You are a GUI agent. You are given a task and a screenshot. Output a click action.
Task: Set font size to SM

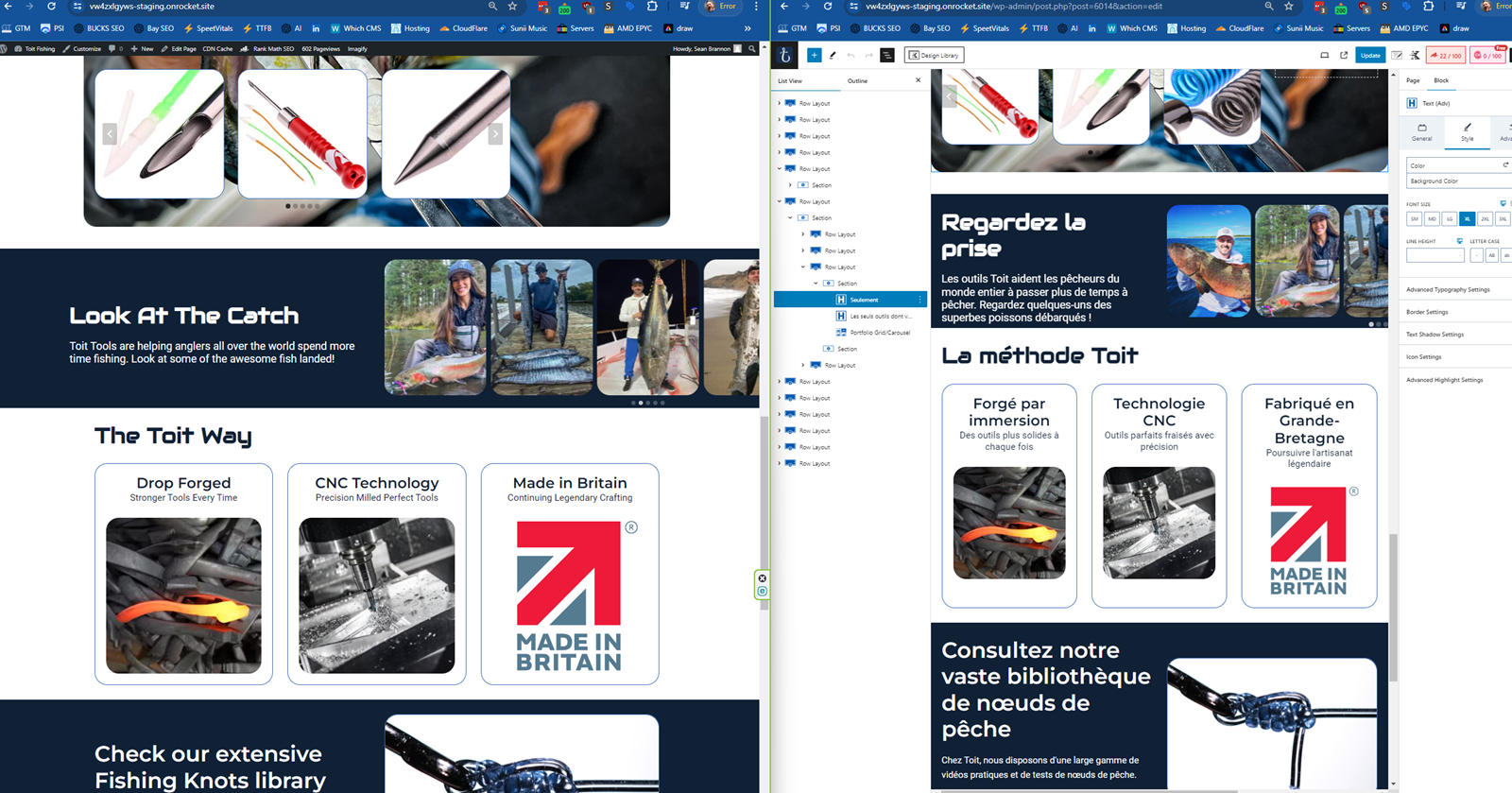click(1414, 218)
